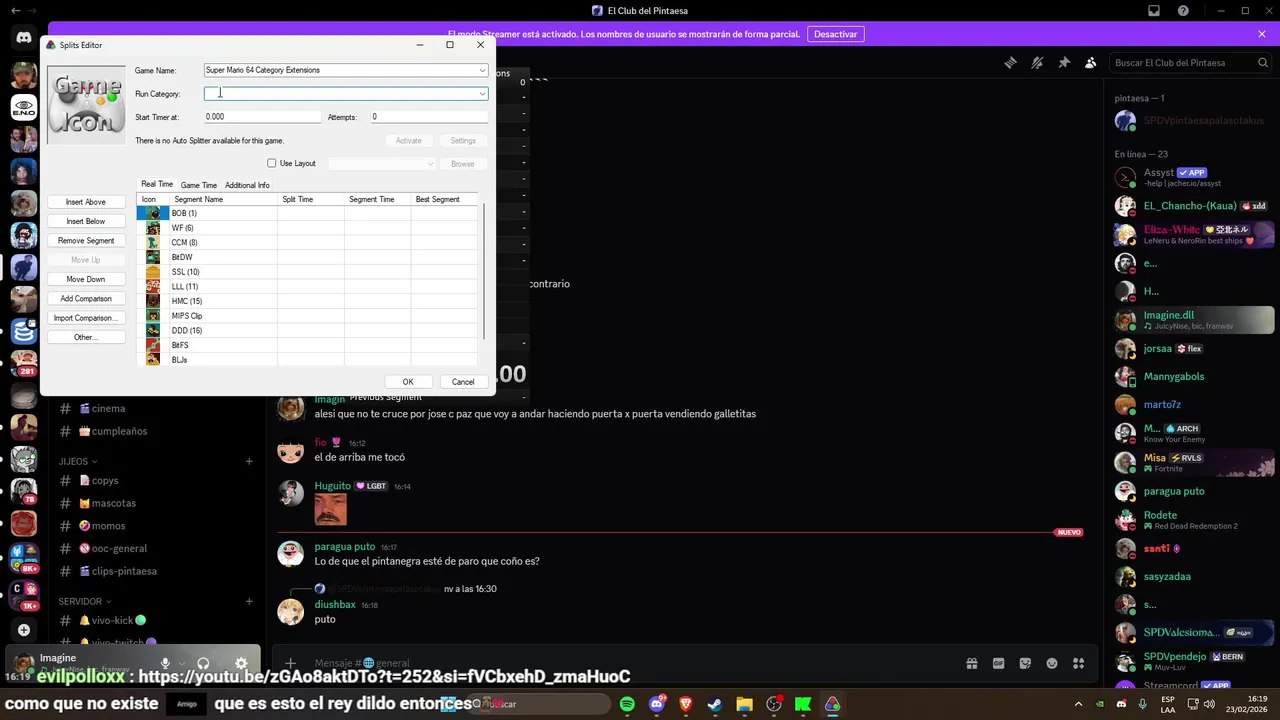Mute microphone in Discord user panel
Viewport: 1280px width, 720px height.
165,663
